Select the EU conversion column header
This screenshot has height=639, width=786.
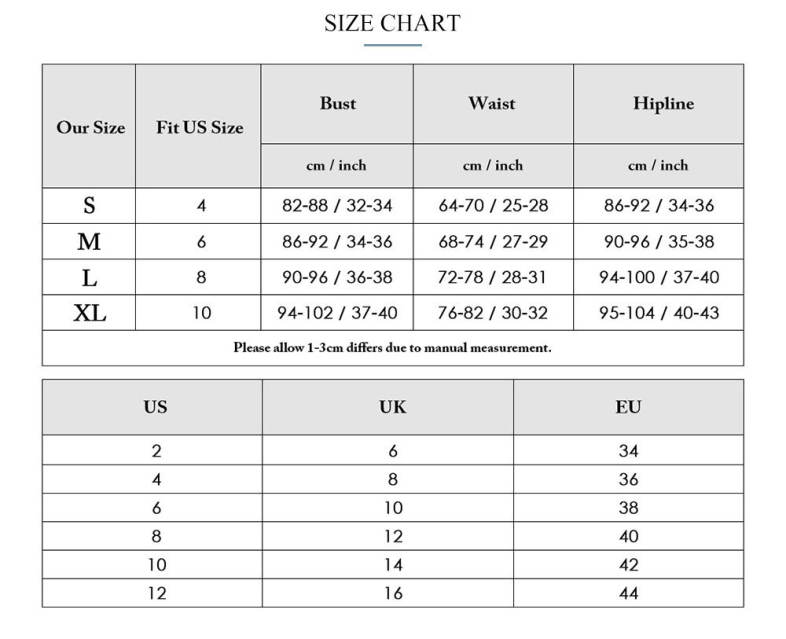tap(628, 407)
